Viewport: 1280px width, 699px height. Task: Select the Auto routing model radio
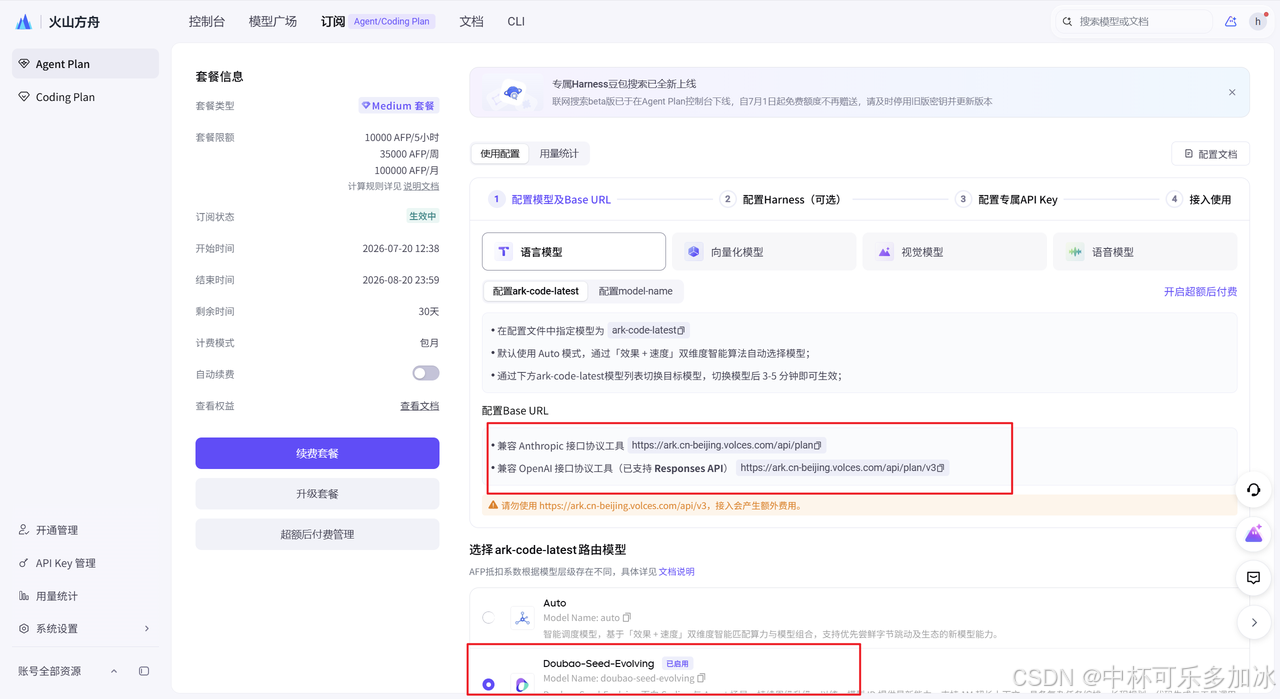[488, 617]
